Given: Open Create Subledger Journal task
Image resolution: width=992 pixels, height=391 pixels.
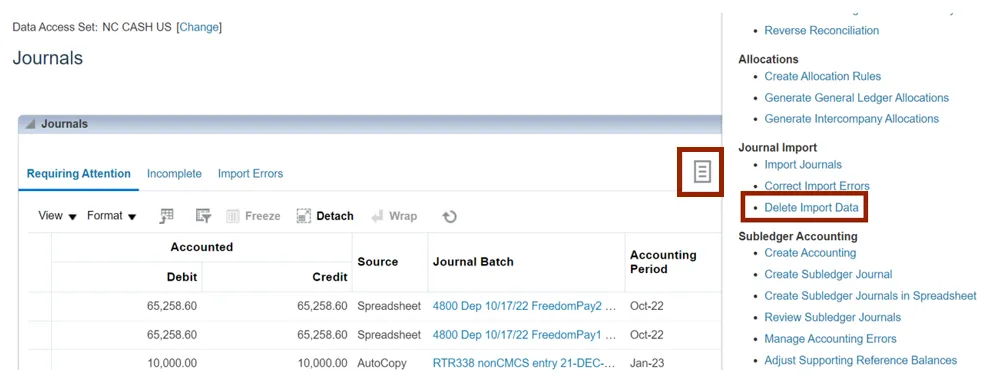Looking at the screenshot, I should coord(828,275).
